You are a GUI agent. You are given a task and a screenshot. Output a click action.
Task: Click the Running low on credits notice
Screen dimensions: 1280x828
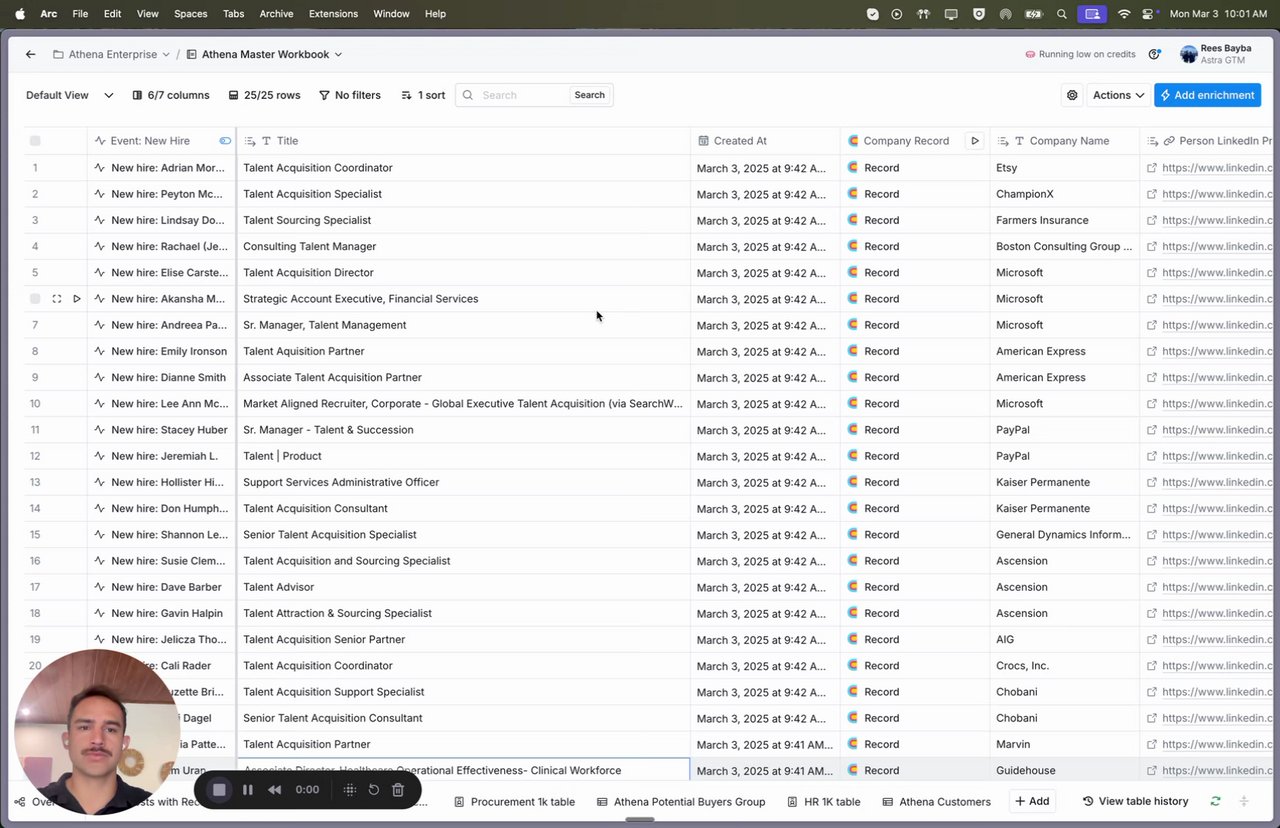pos(1080,54)
